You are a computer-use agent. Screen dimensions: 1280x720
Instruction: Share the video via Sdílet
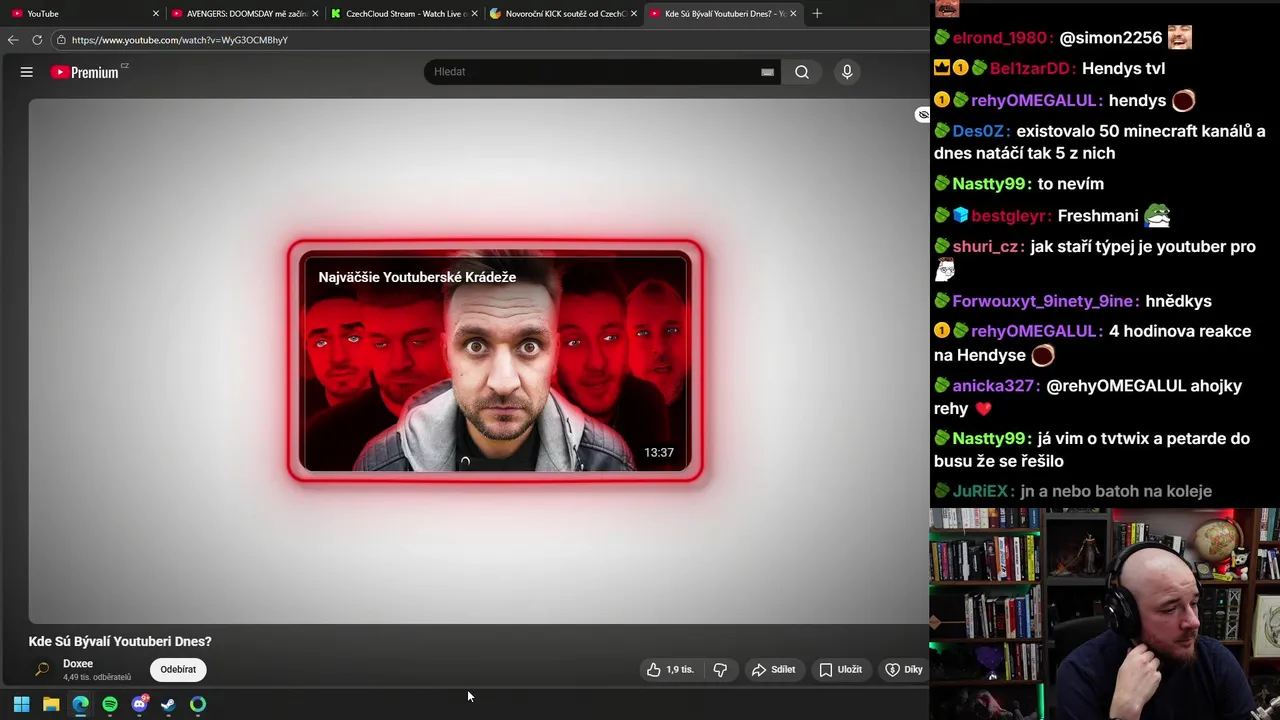[774, 670]
